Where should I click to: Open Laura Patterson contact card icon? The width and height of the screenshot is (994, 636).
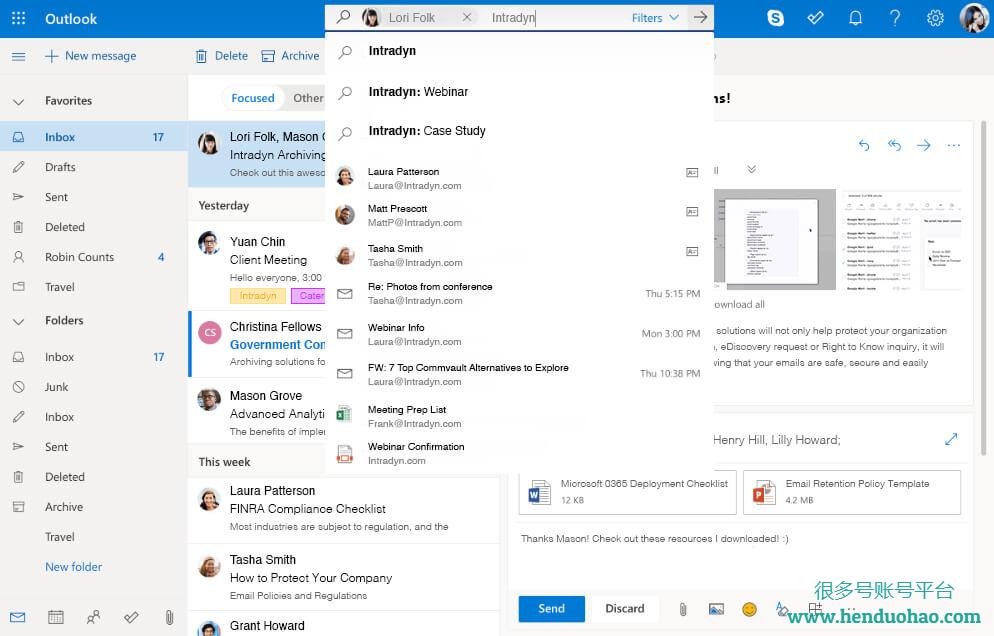pos(692,172)
